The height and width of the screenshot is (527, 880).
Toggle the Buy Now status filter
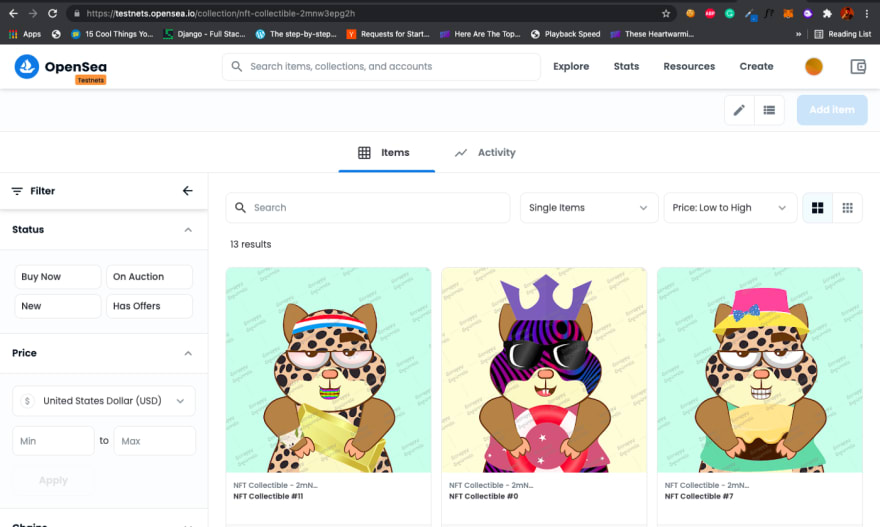[57, 277]
